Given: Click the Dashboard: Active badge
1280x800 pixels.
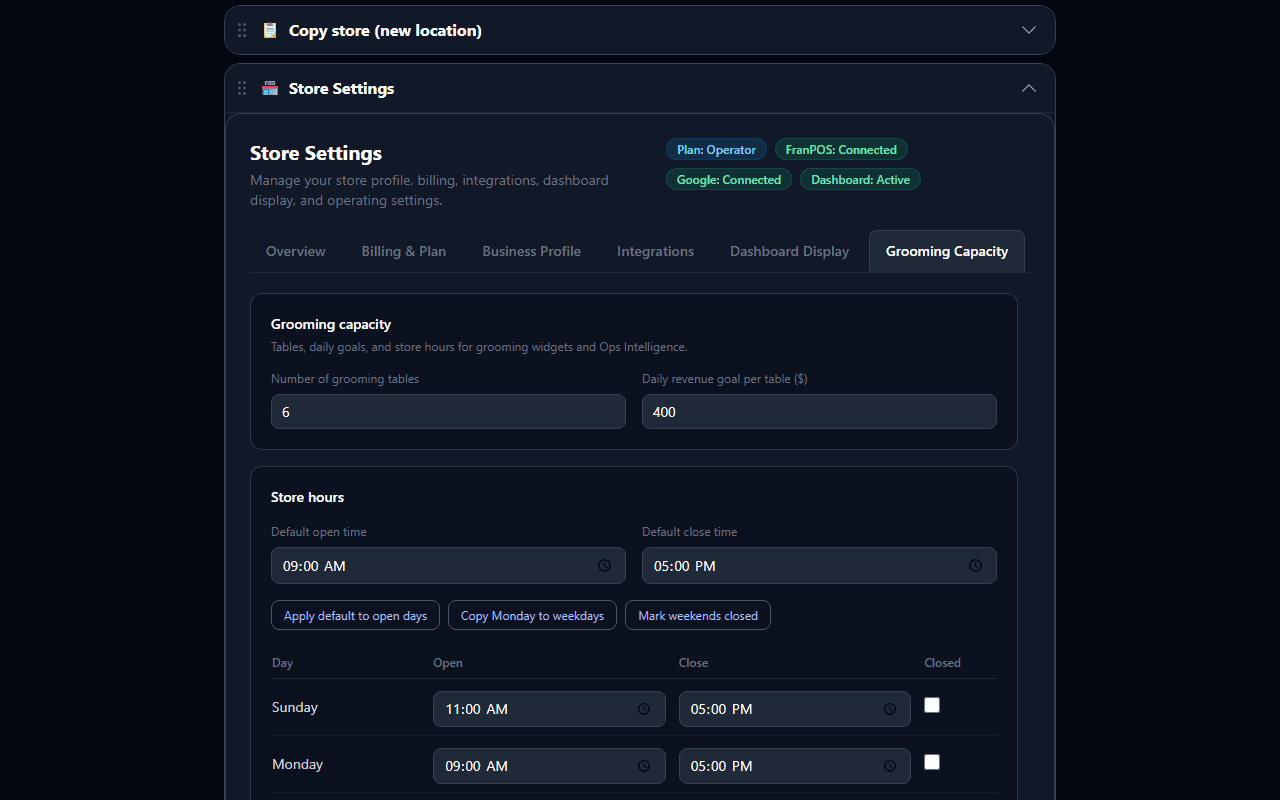Looking at the screenshot, I should pyautogui.click(x=860, y=180).
